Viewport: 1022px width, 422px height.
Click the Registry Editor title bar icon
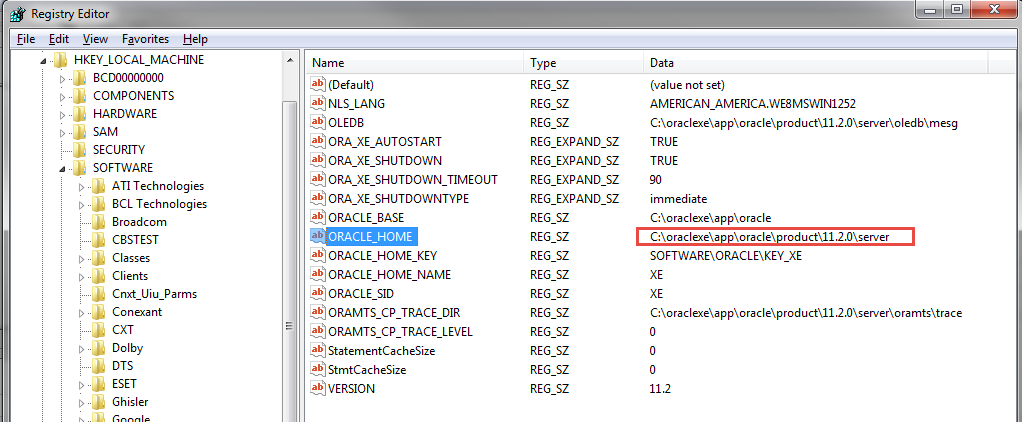[x=19, y=13]
